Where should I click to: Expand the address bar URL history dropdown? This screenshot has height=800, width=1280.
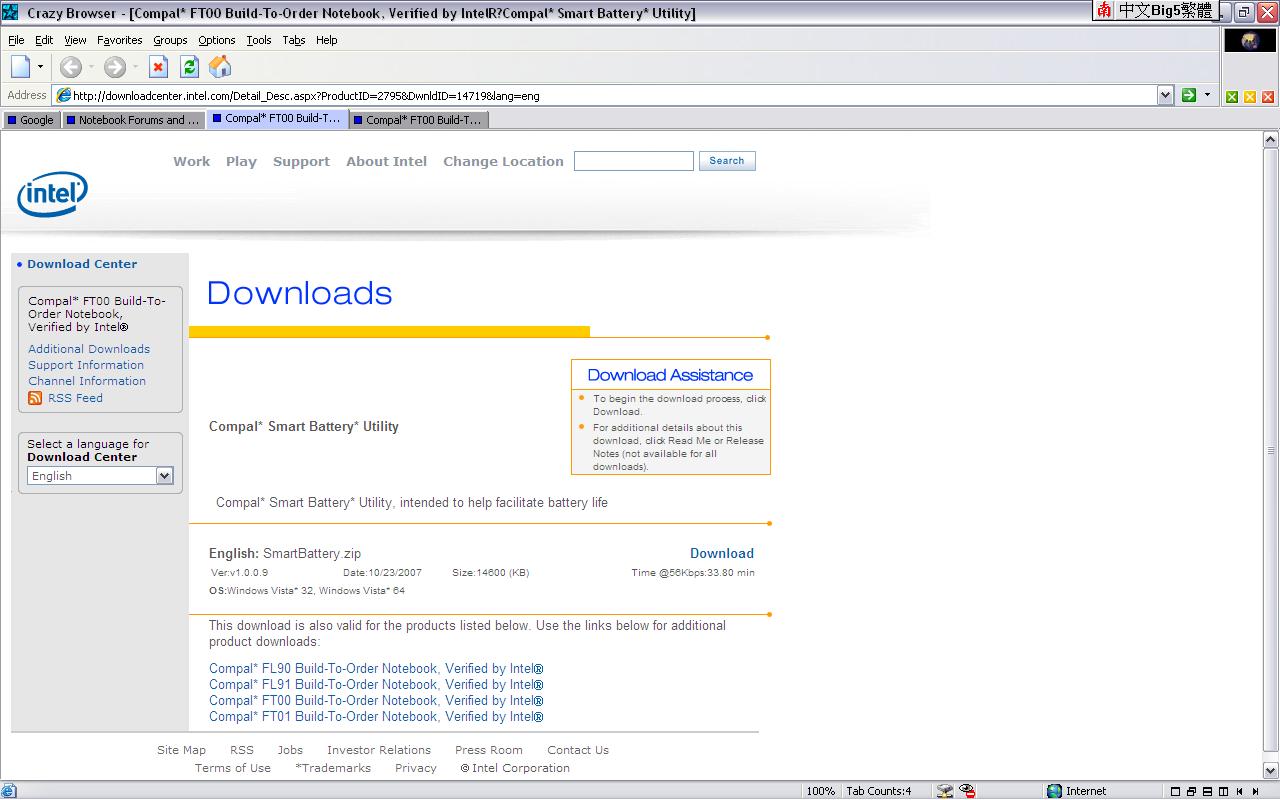tap(1165, 95)
